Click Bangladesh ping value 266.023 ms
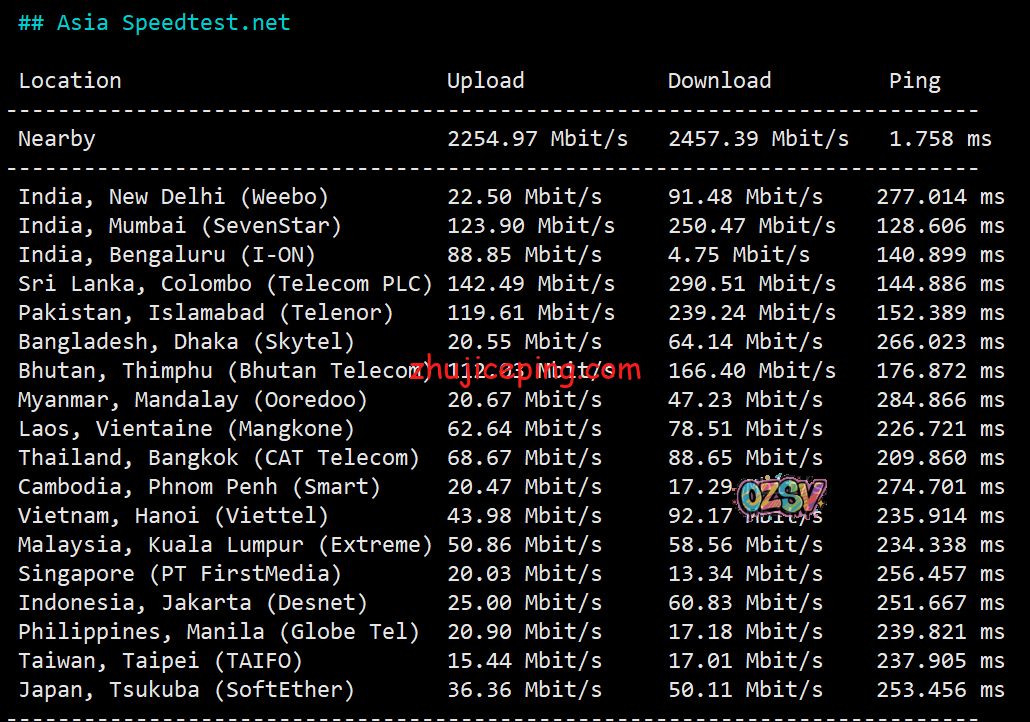 940,342
